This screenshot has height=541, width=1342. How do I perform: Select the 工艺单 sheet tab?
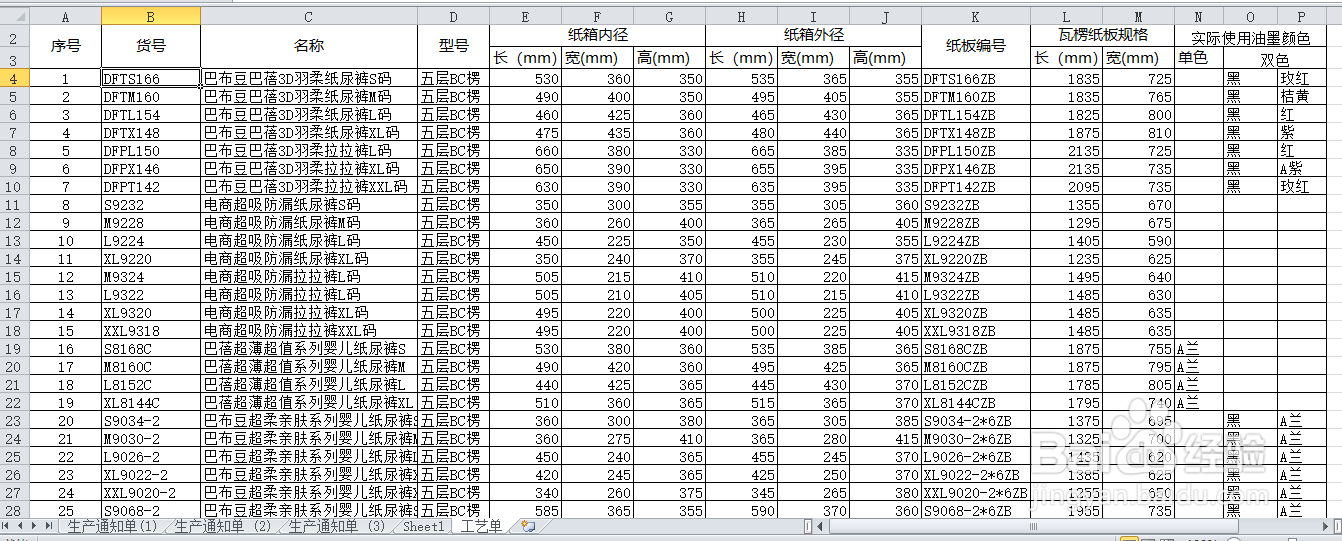tap(481, 526)
